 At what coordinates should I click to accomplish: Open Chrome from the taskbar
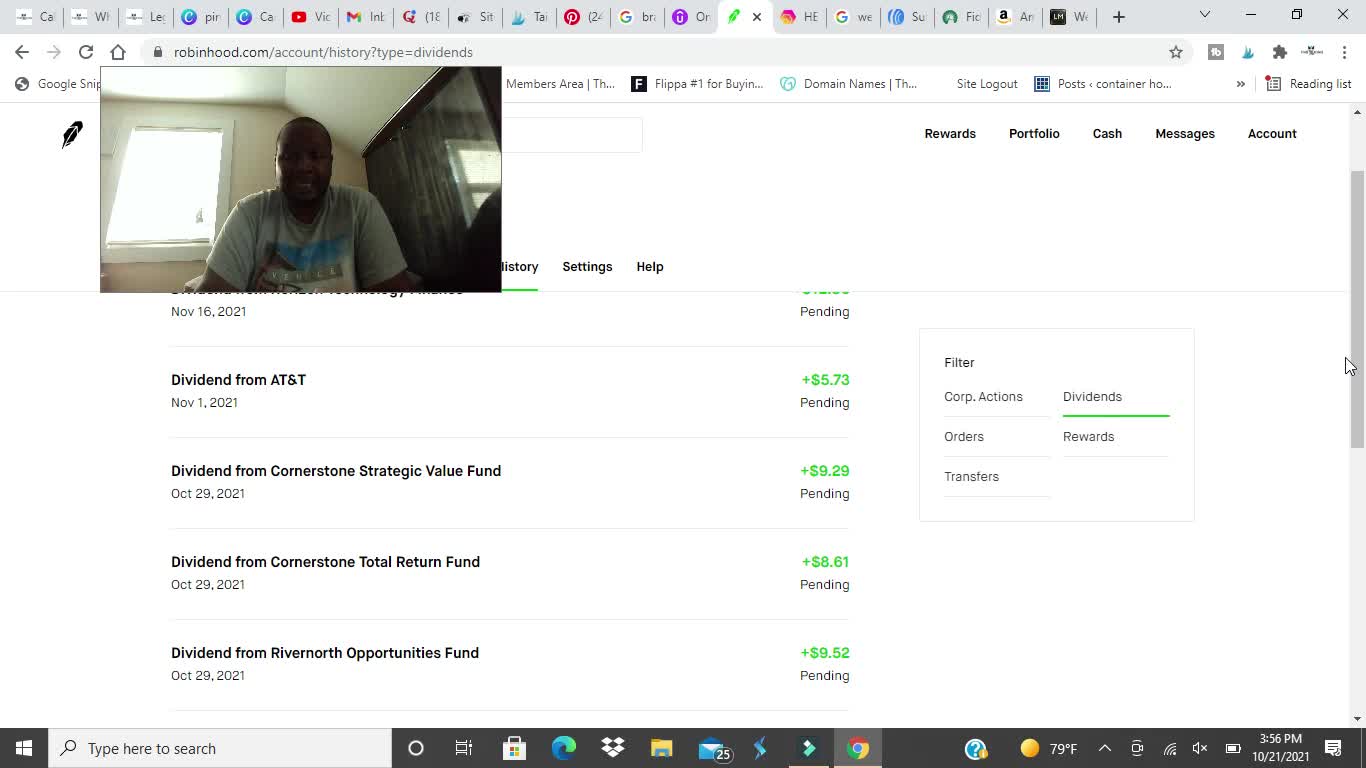pyautogui.click(x=858, y=748)
